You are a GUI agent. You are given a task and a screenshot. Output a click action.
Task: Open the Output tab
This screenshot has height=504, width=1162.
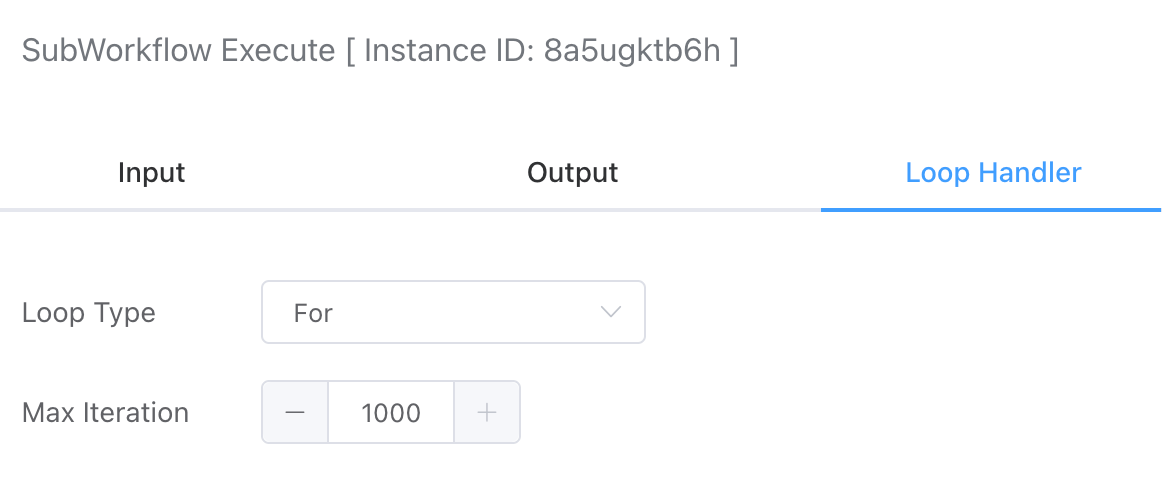point(573,173)
